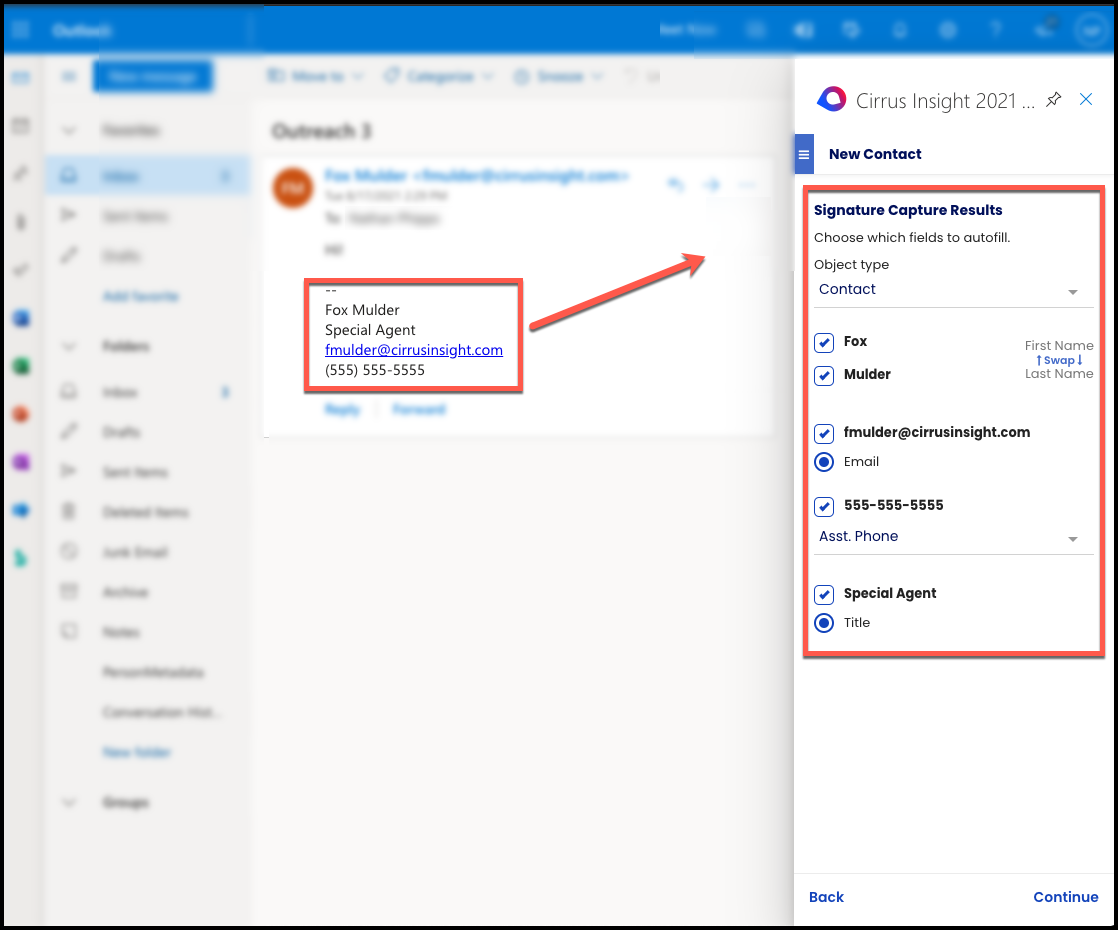
Task: Click the forward arrow icon on the message
Action: (712, 185)
